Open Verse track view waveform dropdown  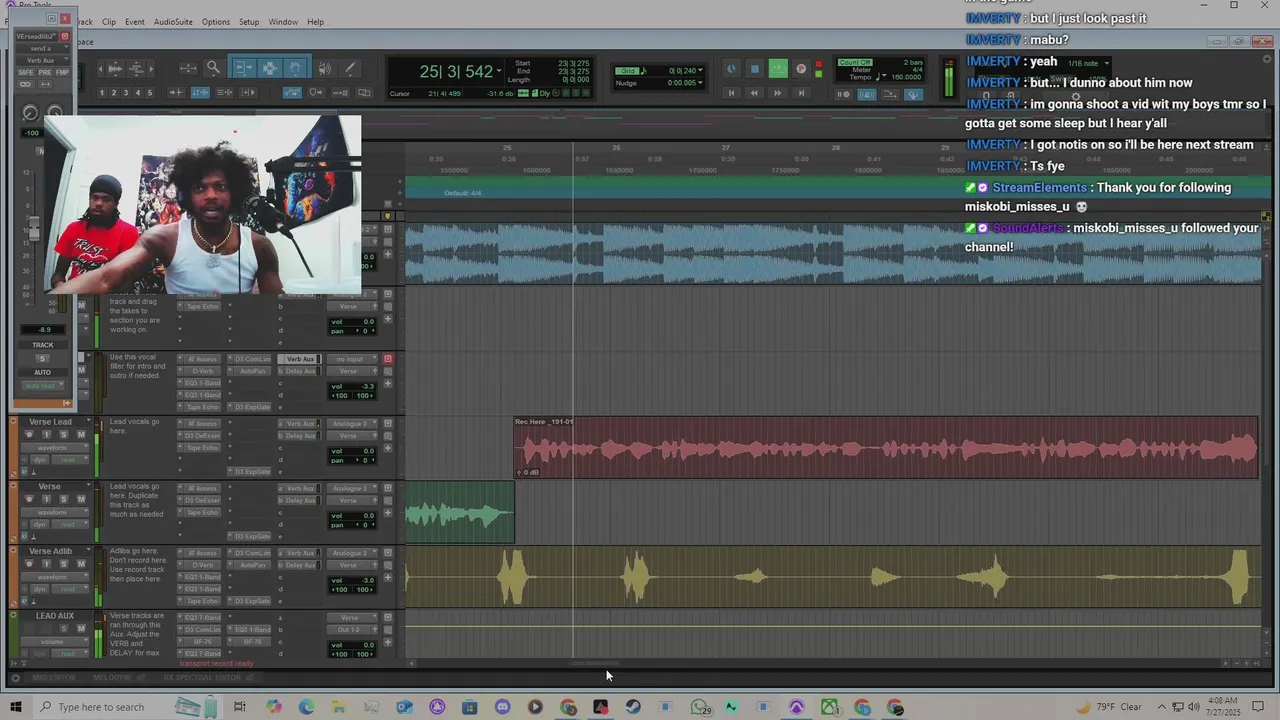click(x=55, y=512)
